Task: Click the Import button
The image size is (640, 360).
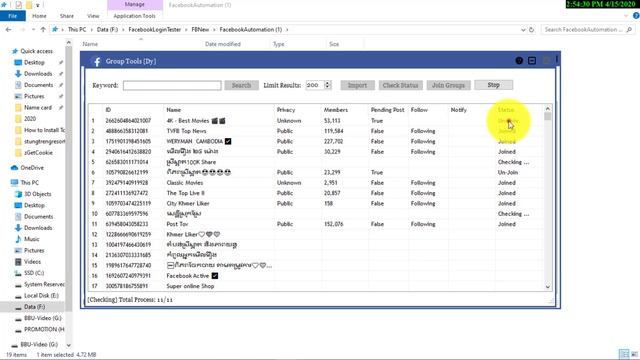Action: [357, 85]
